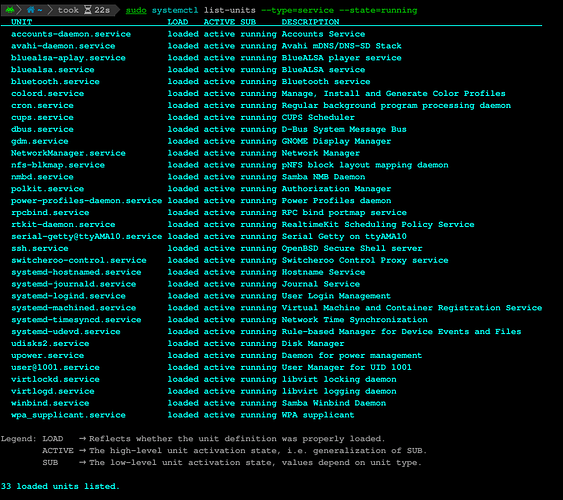
Task: Click polkit.service unit name
Action: pos(47,188)
